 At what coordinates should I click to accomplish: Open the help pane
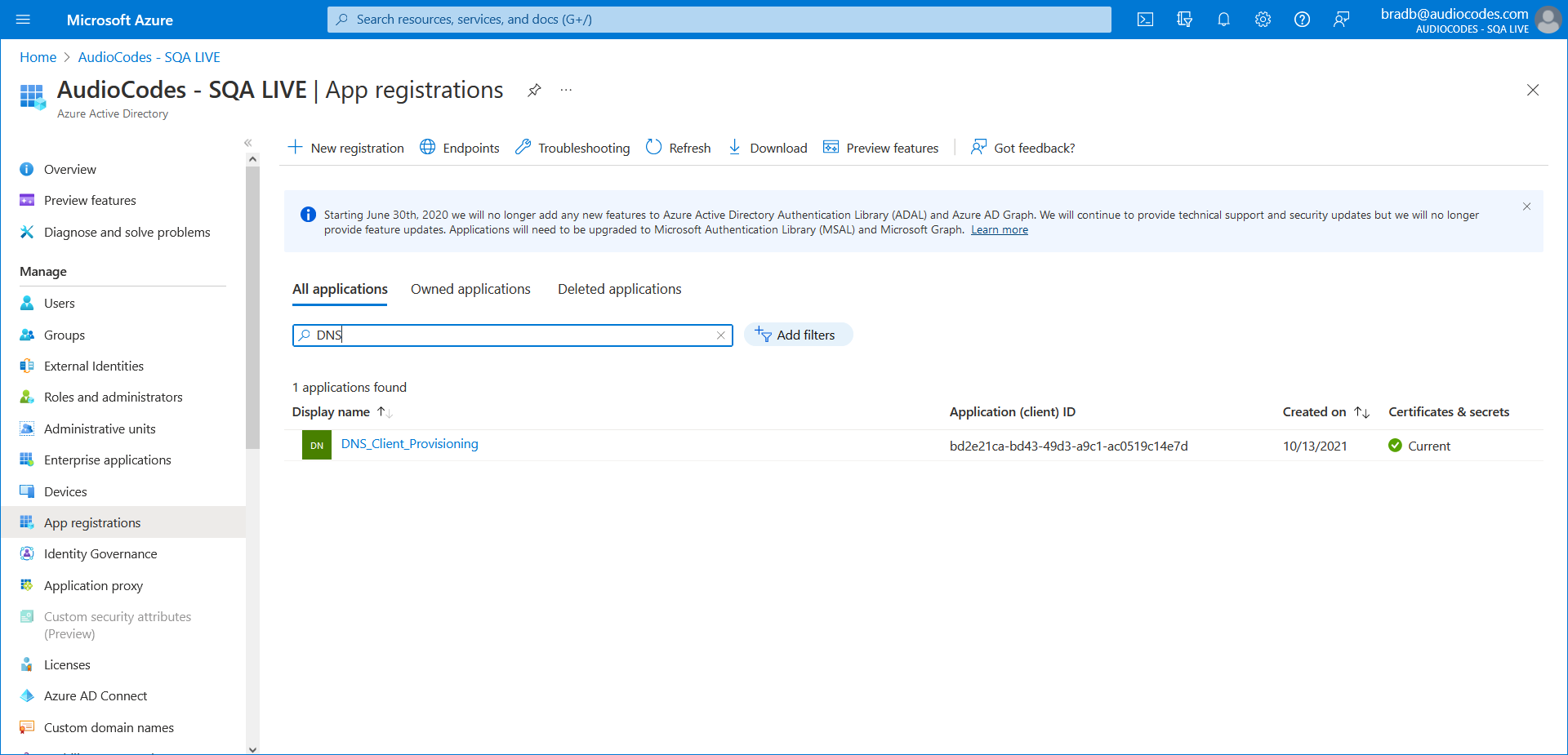coord(1302,20)
